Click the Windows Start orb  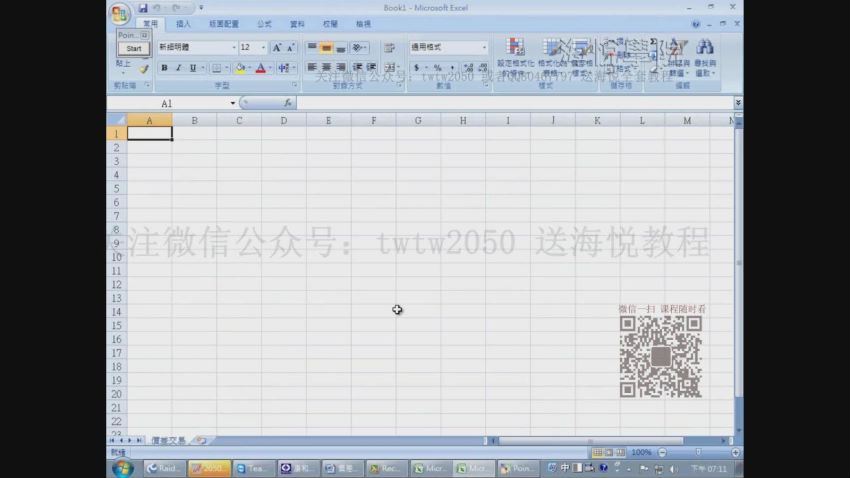pos(123,468)
